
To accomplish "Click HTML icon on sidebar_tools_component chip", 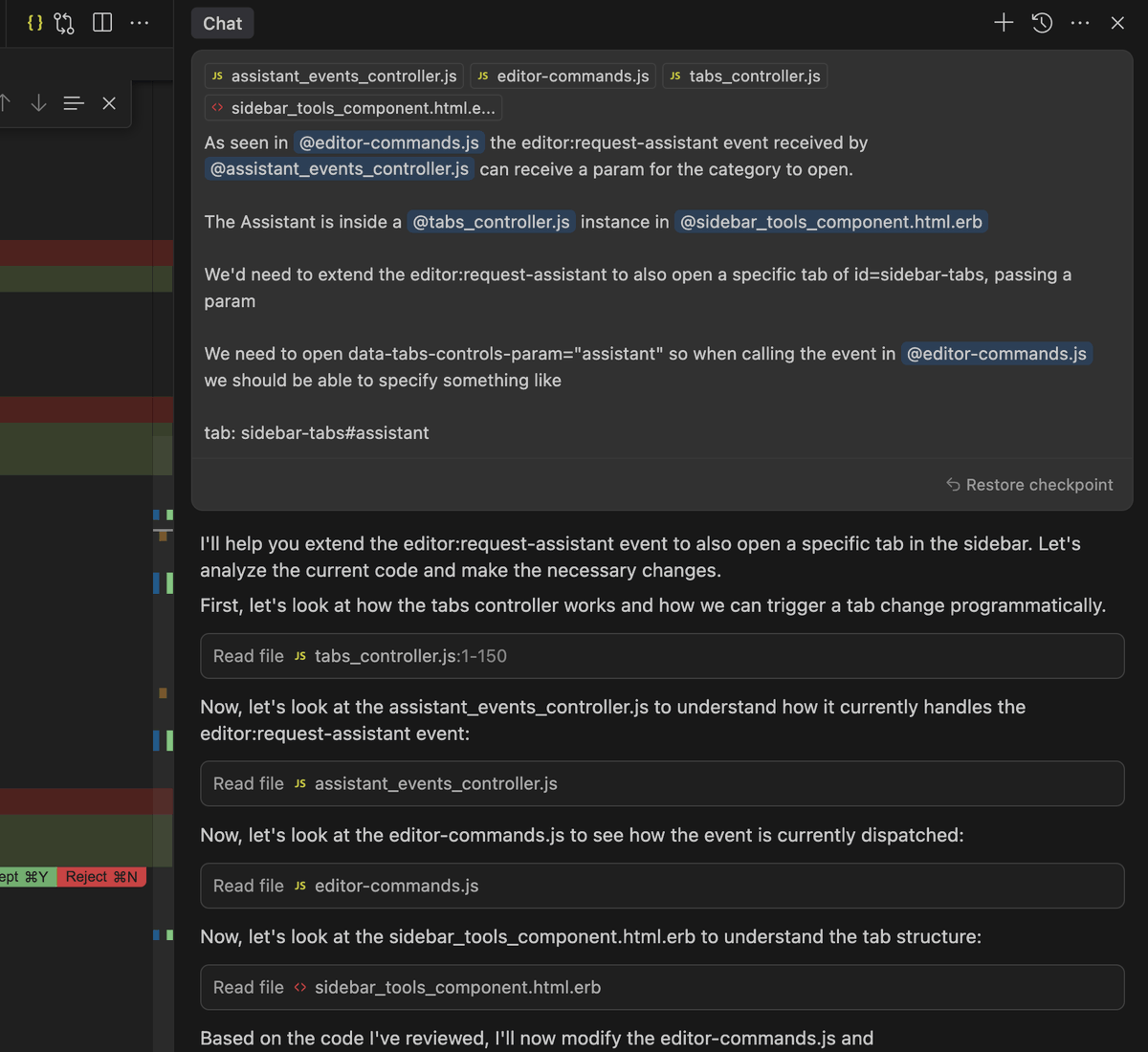I will point(217,108).
